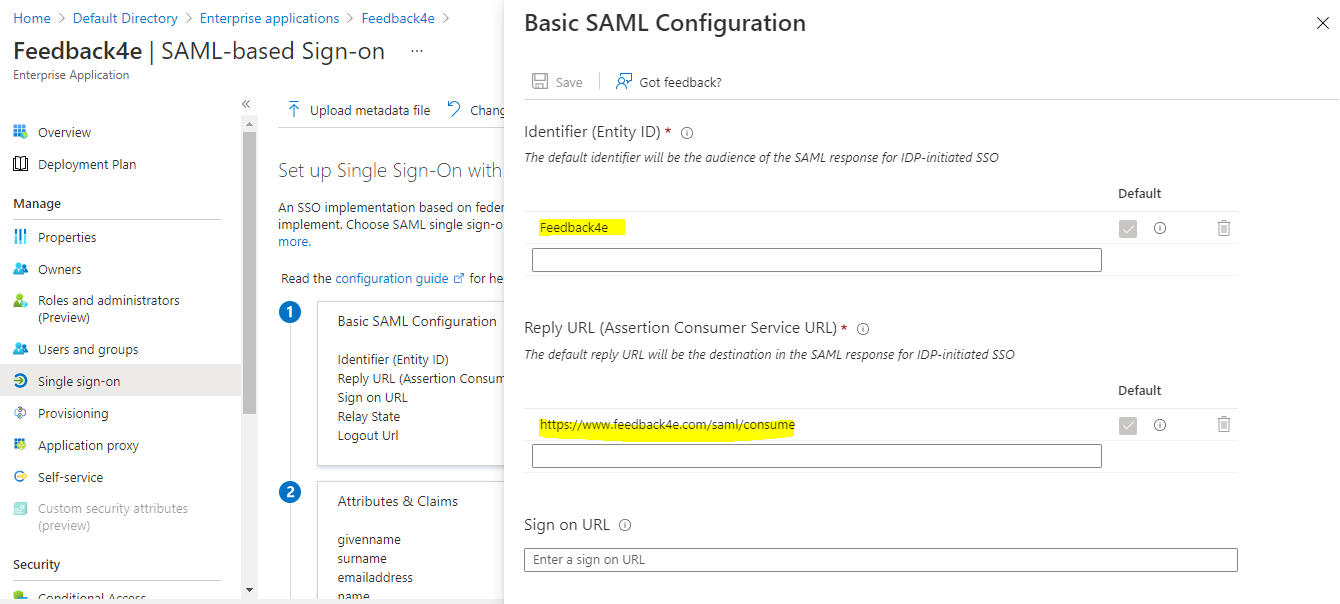1340x604 pixels.
Task: Open the configuration guide link
Action: [x=392, y=279]
